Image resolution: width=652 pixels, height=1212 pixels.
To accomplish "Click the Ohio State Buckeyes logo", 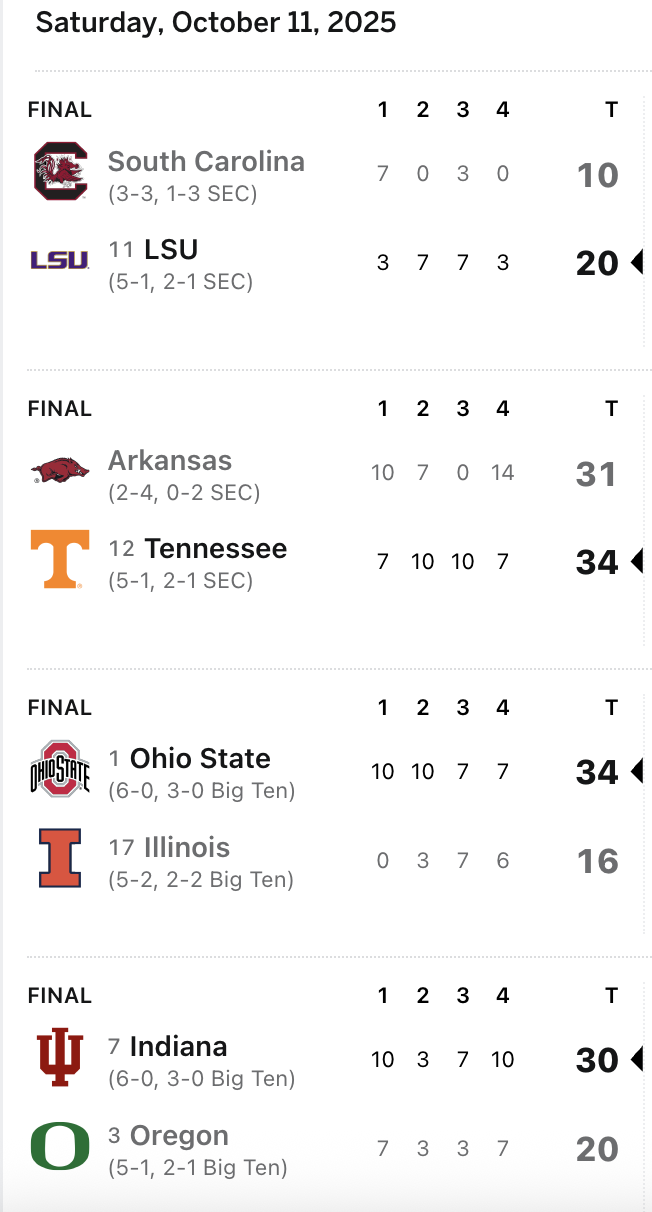I will [x=60, y=769].
